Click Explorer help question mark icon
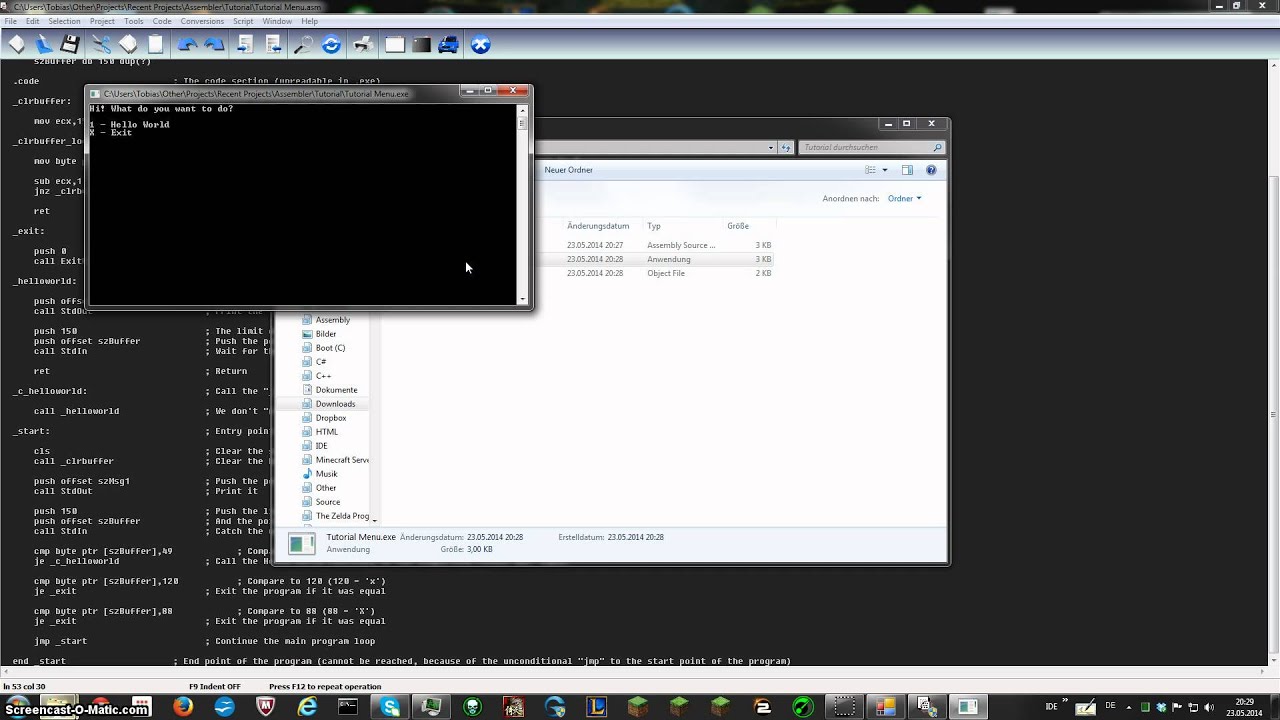Viewport: 1280px width, 720px height. 931,170
